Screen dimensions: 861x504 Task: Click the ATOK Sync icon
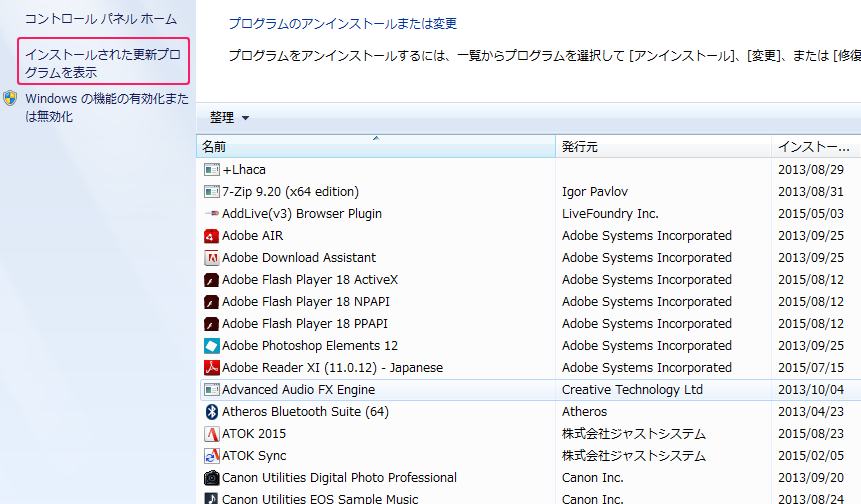(x=211, y=456)
